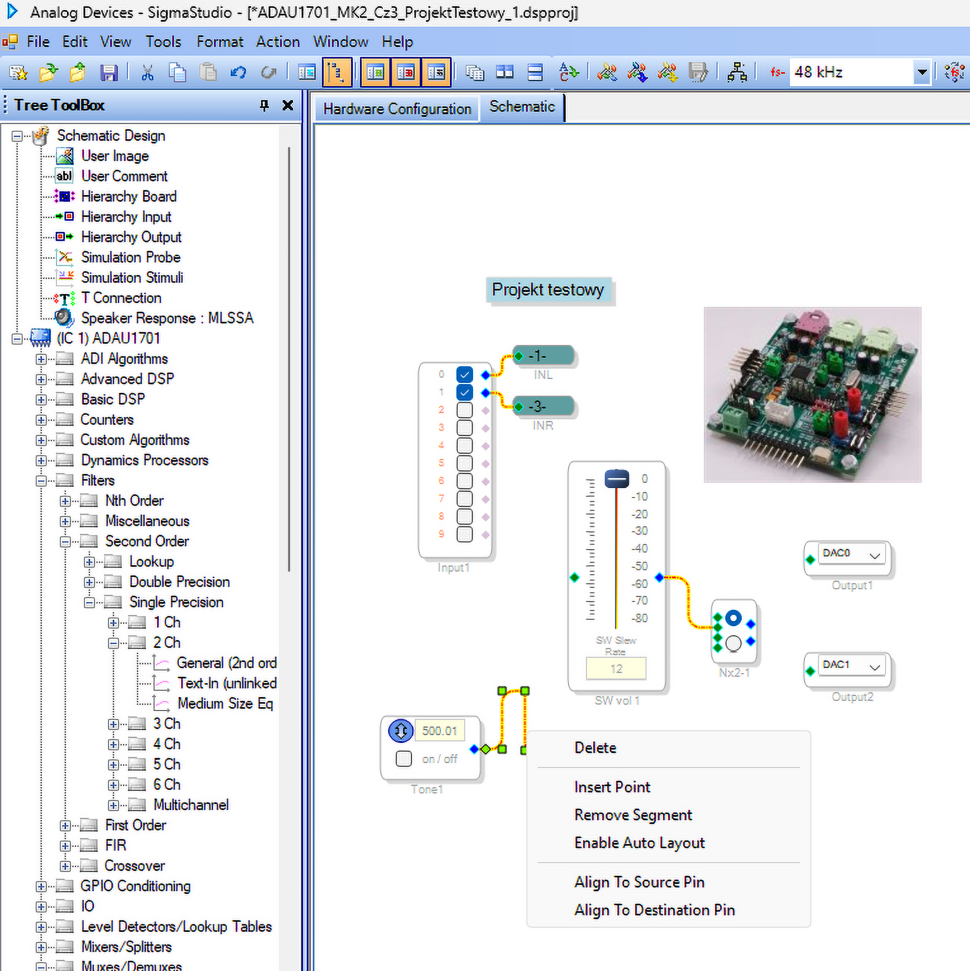The image size is (970, 971).
Task: Toggle the Tone1 on / off checkbox
Action: [x=404, y=758]
